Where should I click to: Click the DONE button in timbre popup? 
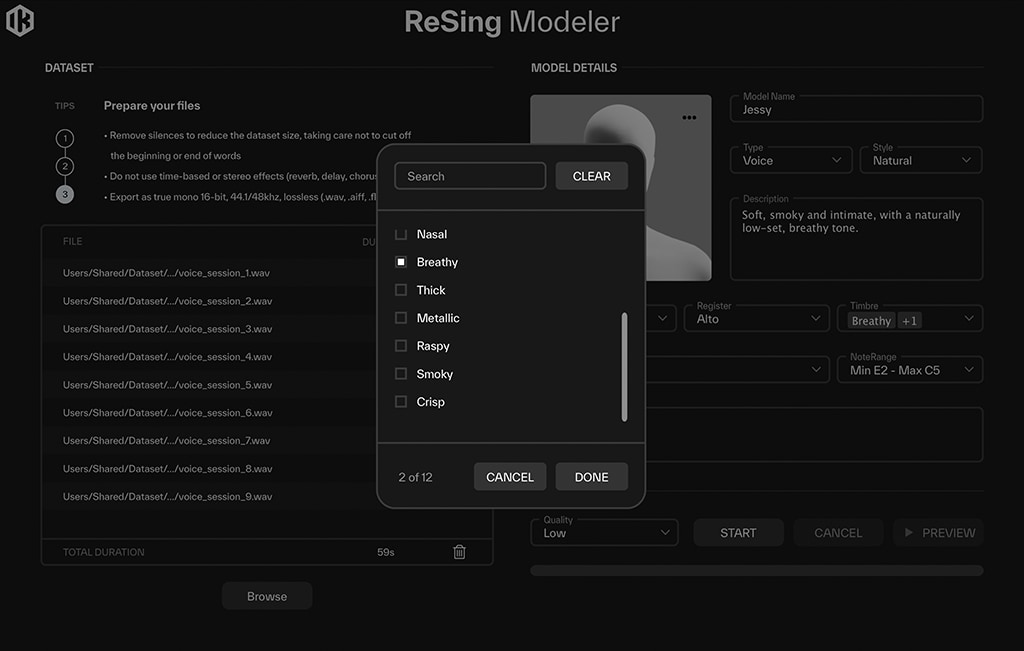point(592,477)
